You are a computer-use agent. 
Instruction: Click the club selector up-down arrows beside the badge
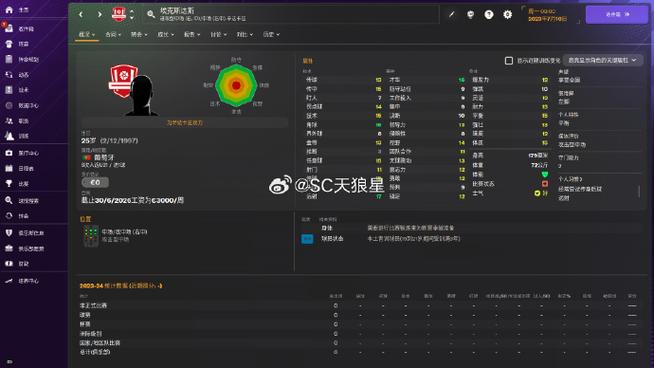coord(132,15)
